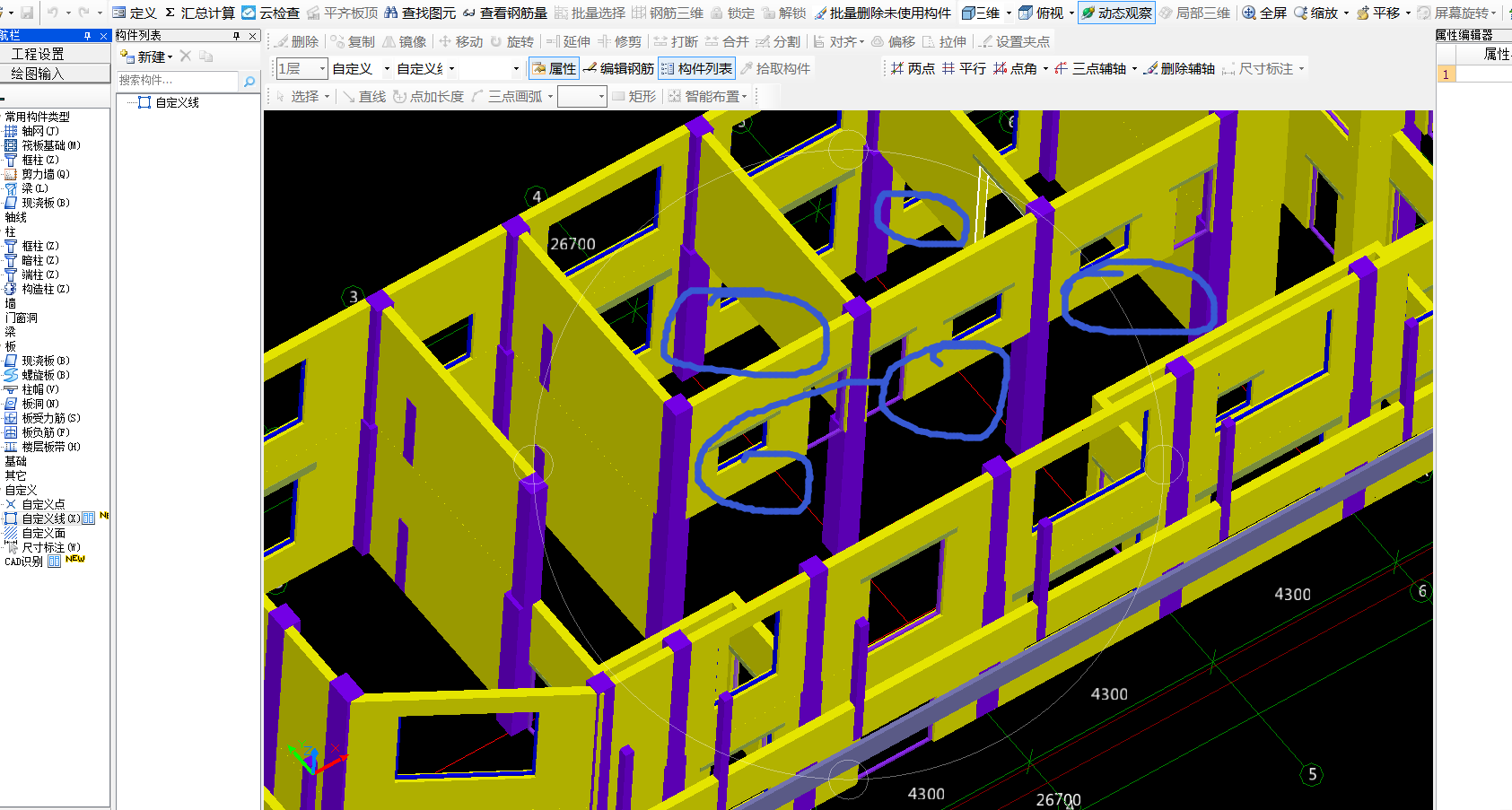Click 全屏 full screen icon
This screenshot has width=1512, height=810.
coord(1264,13)
